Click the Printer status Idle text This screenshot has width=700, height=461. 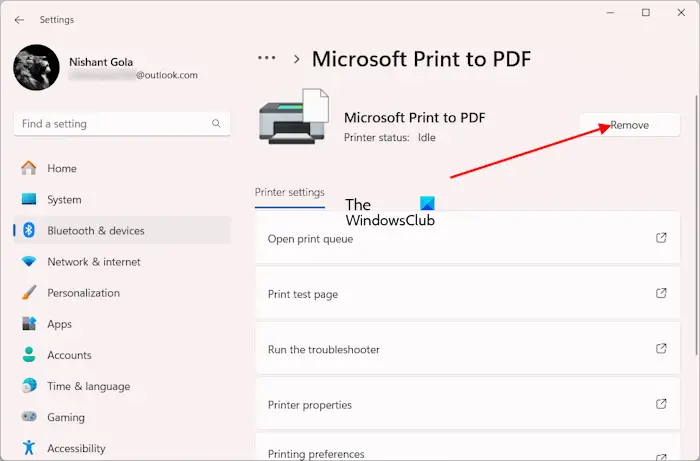[389, 137]
